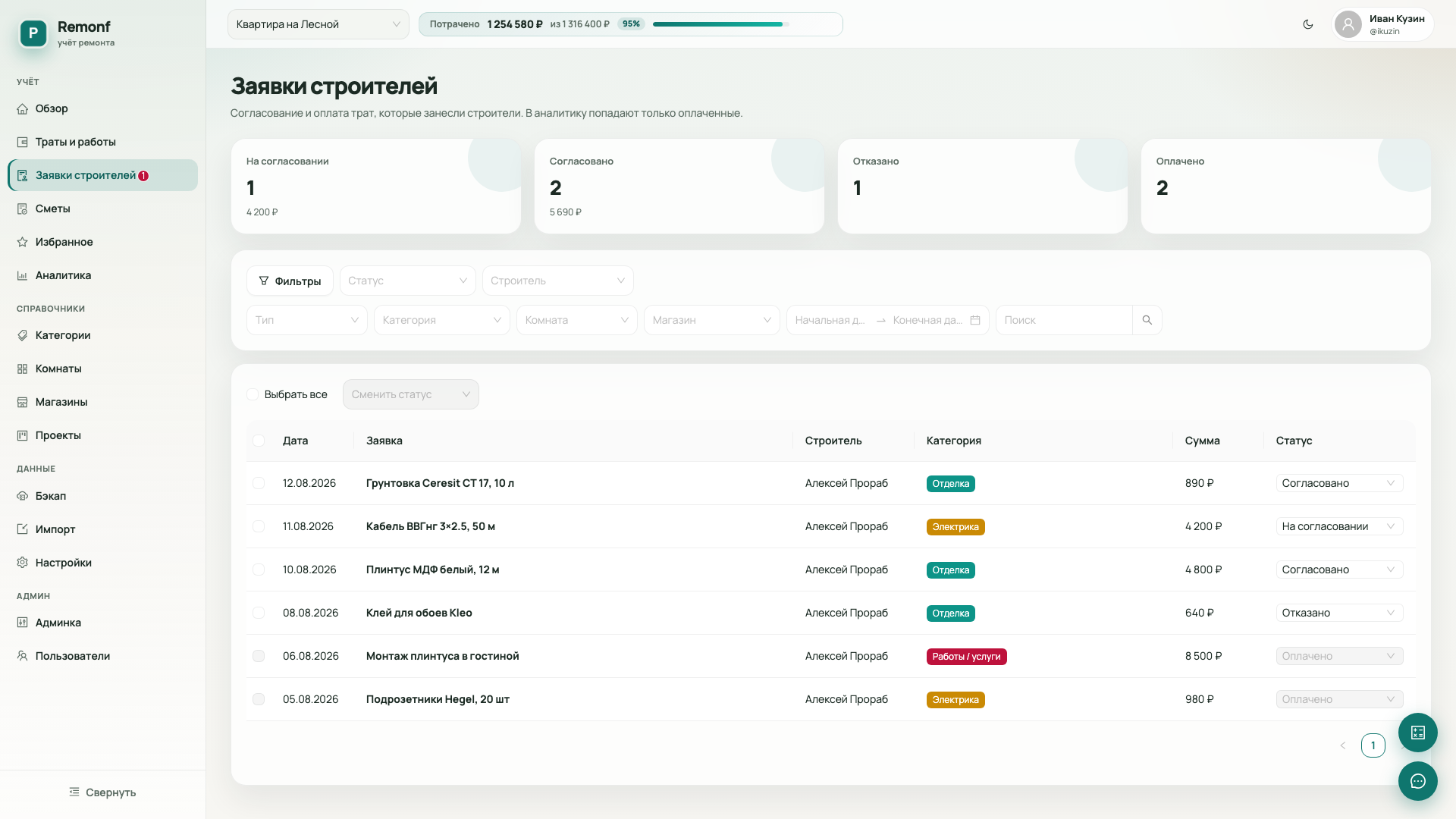Check the Выбрать все checkbox

point(253,394)
